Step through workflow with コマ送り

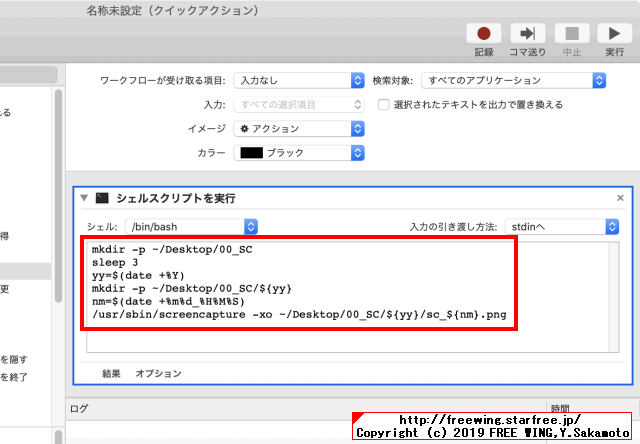tap(528, 33)
